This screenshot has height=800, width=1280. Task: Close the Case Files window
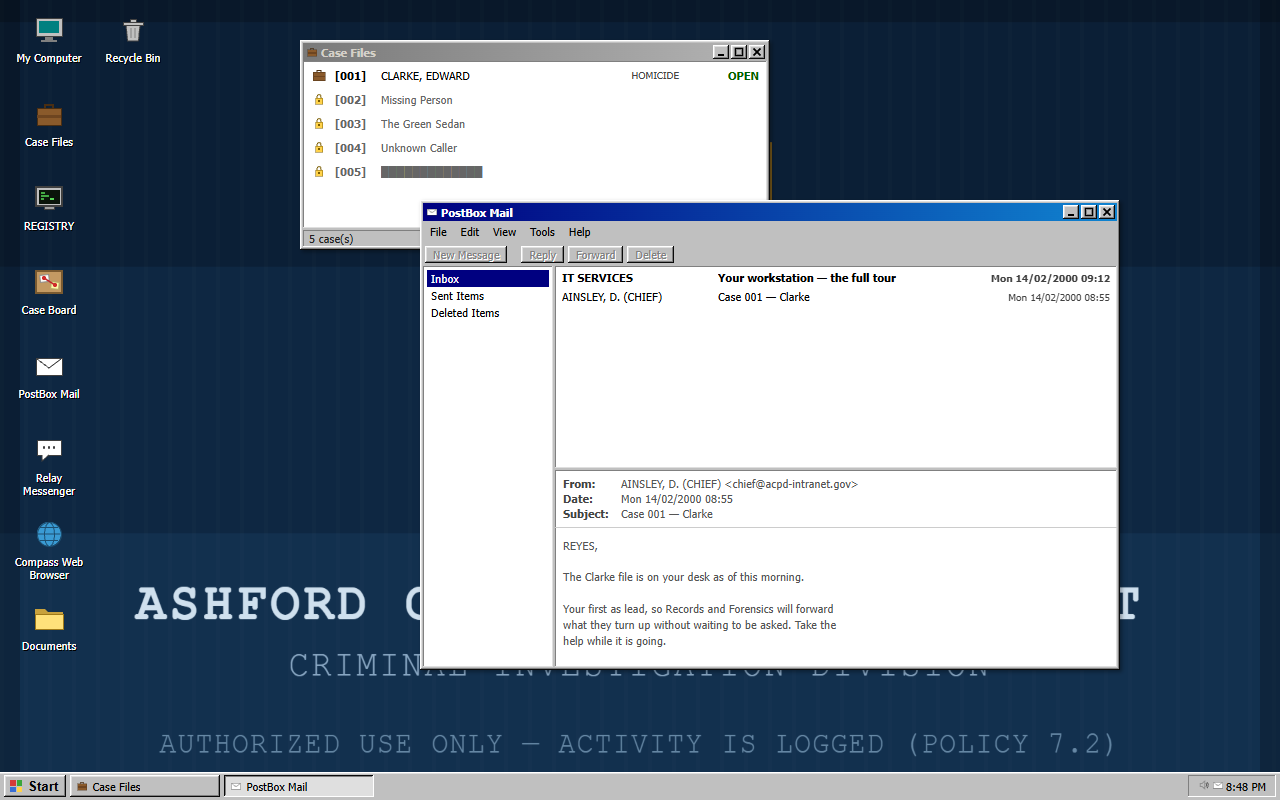click(757, 52)
